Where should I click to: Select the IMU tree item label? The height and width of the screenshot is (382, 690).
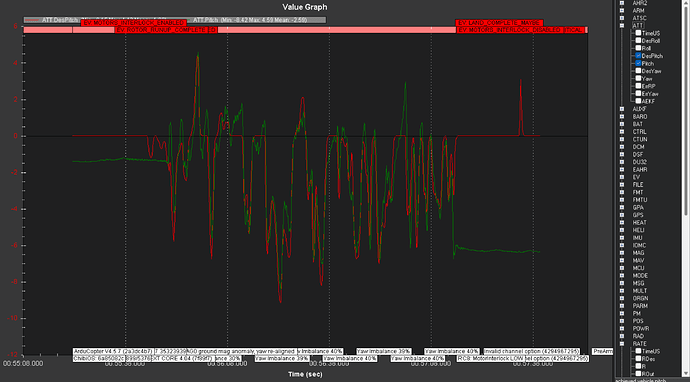pyautogui.click(x=638, y=238)
